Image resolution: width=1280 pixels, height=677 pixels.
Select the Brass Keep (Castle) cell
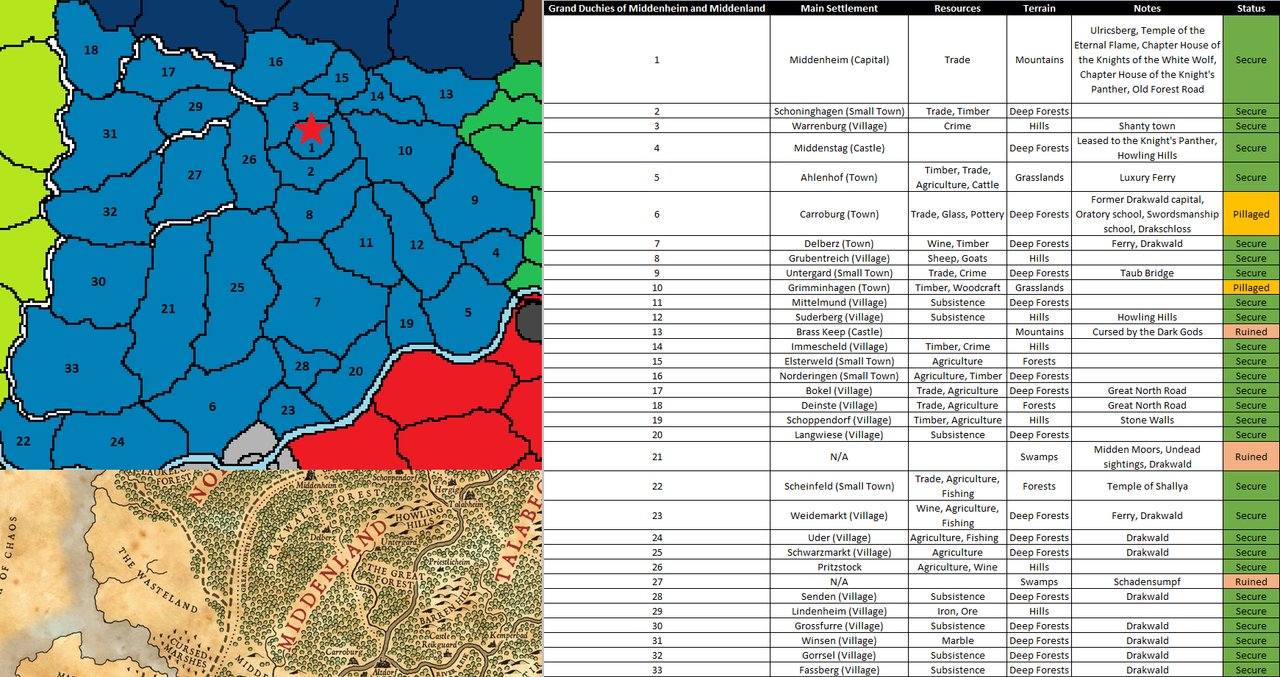839,331
